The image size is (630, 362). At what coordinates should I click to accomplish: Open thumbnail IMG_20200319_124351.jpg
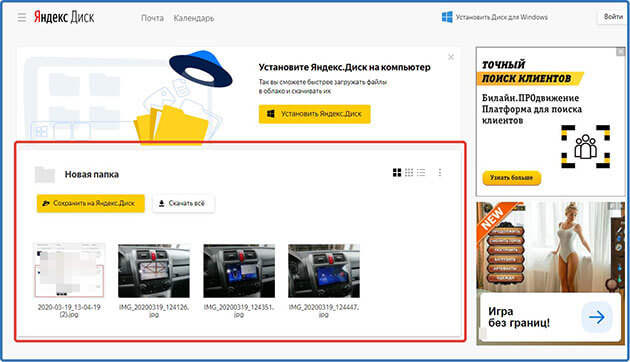click(239, 271)
